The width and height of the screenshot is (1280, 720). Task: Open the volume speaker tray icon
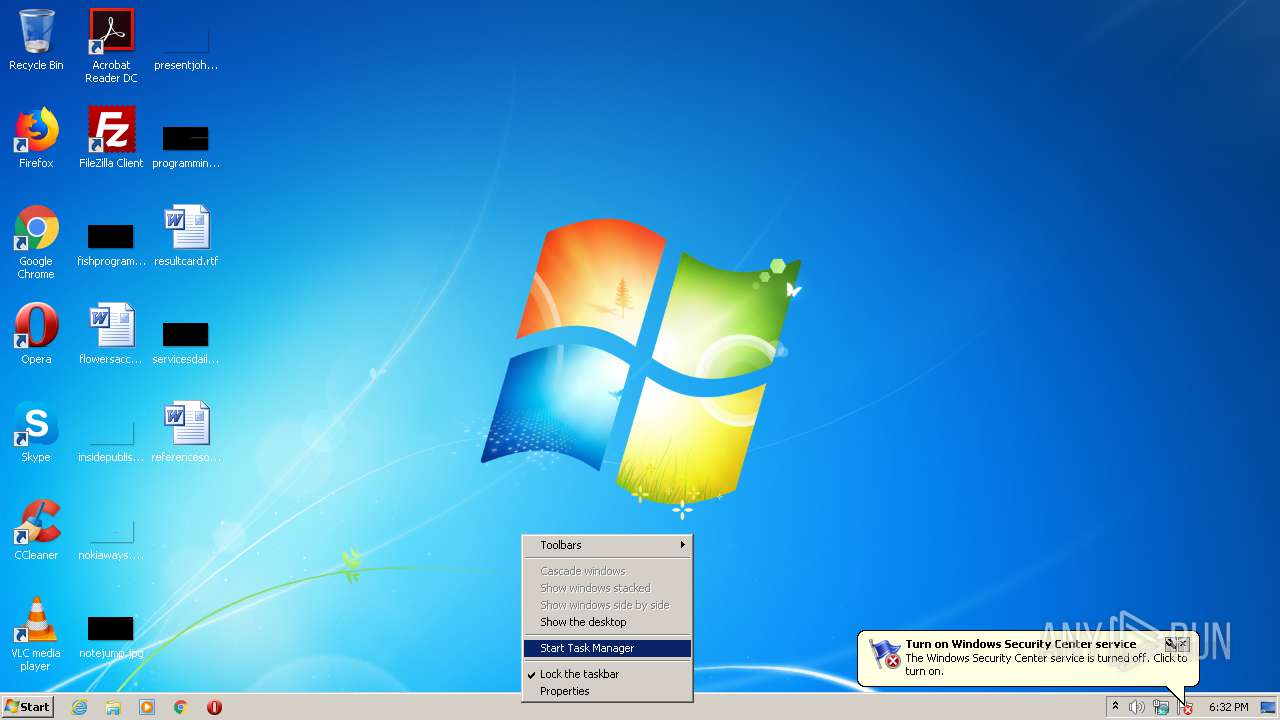tap(1137, 707)
